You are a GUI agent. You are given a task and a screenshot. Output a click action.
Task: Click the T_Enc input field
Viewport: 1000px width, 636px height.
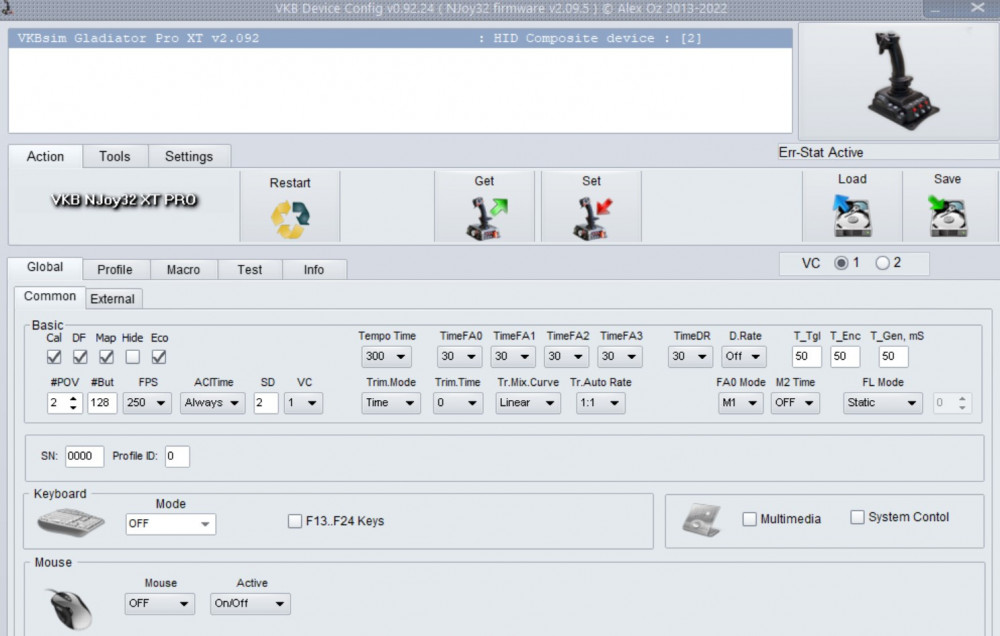844,357
